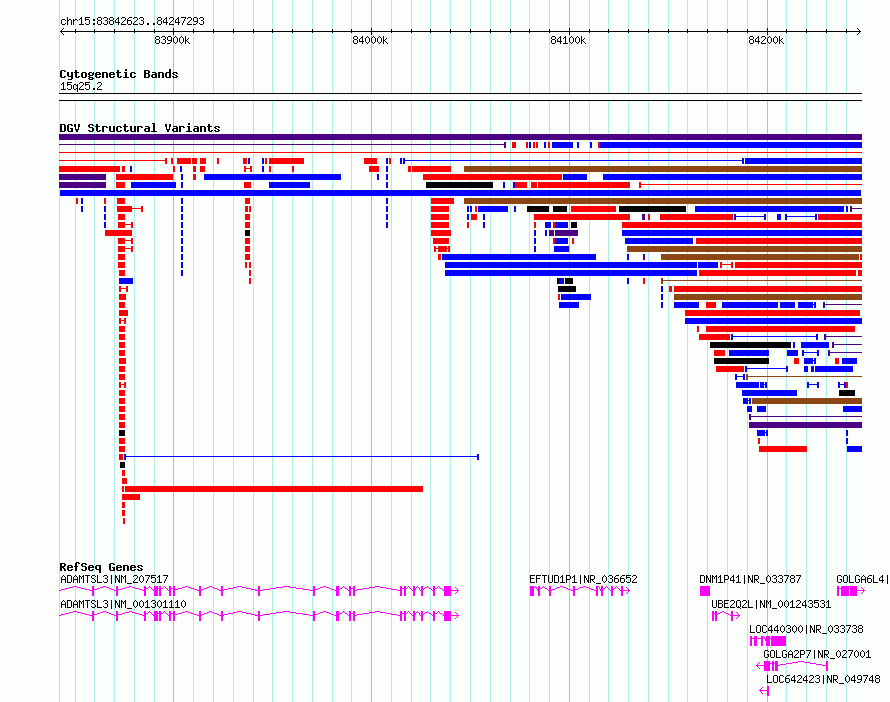
Task: Click the 83900k ruler tick label
Action: click(172, 40)
